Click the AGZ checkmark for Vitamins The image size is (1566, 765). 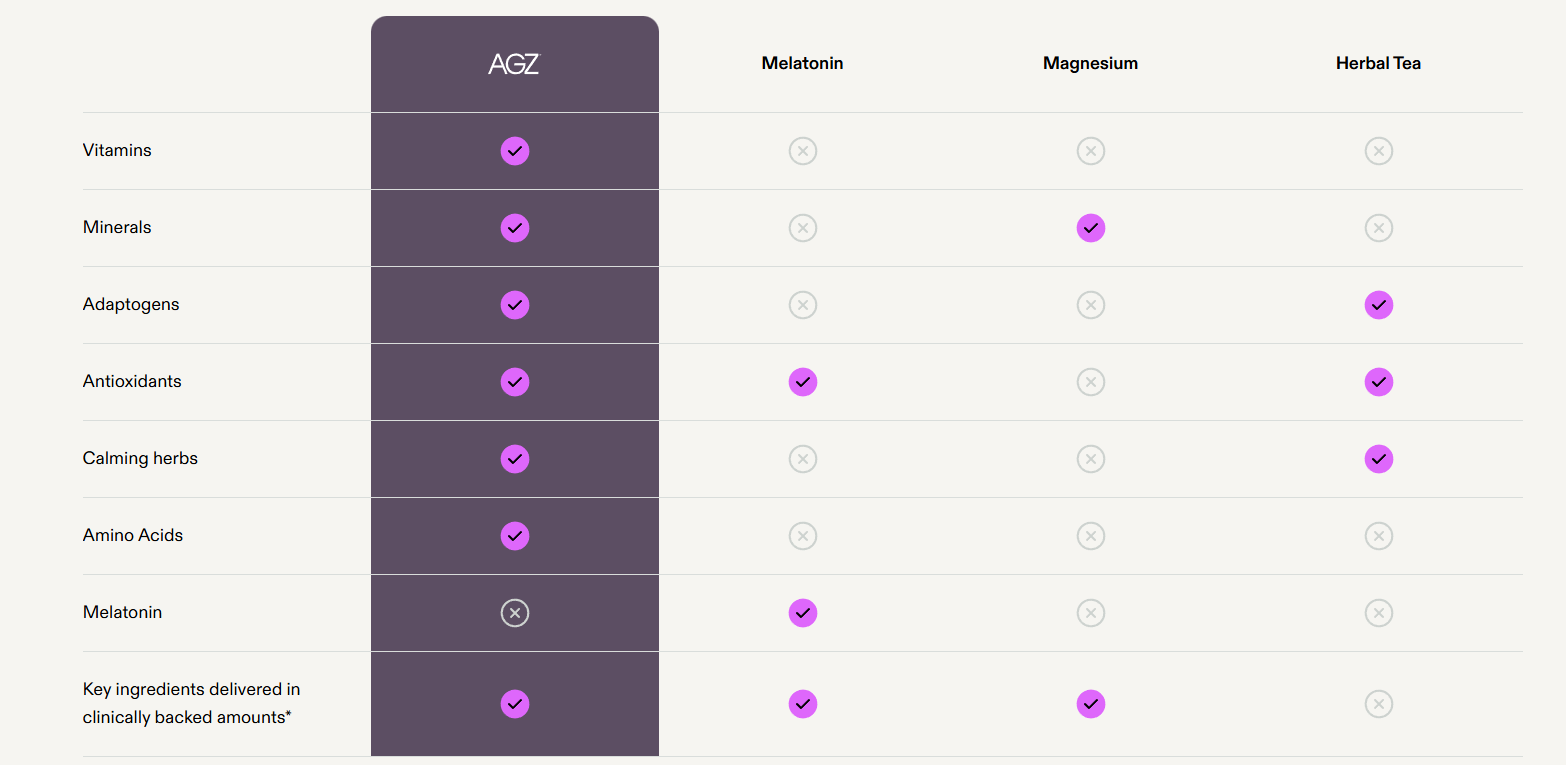click(x=515, y=151)
